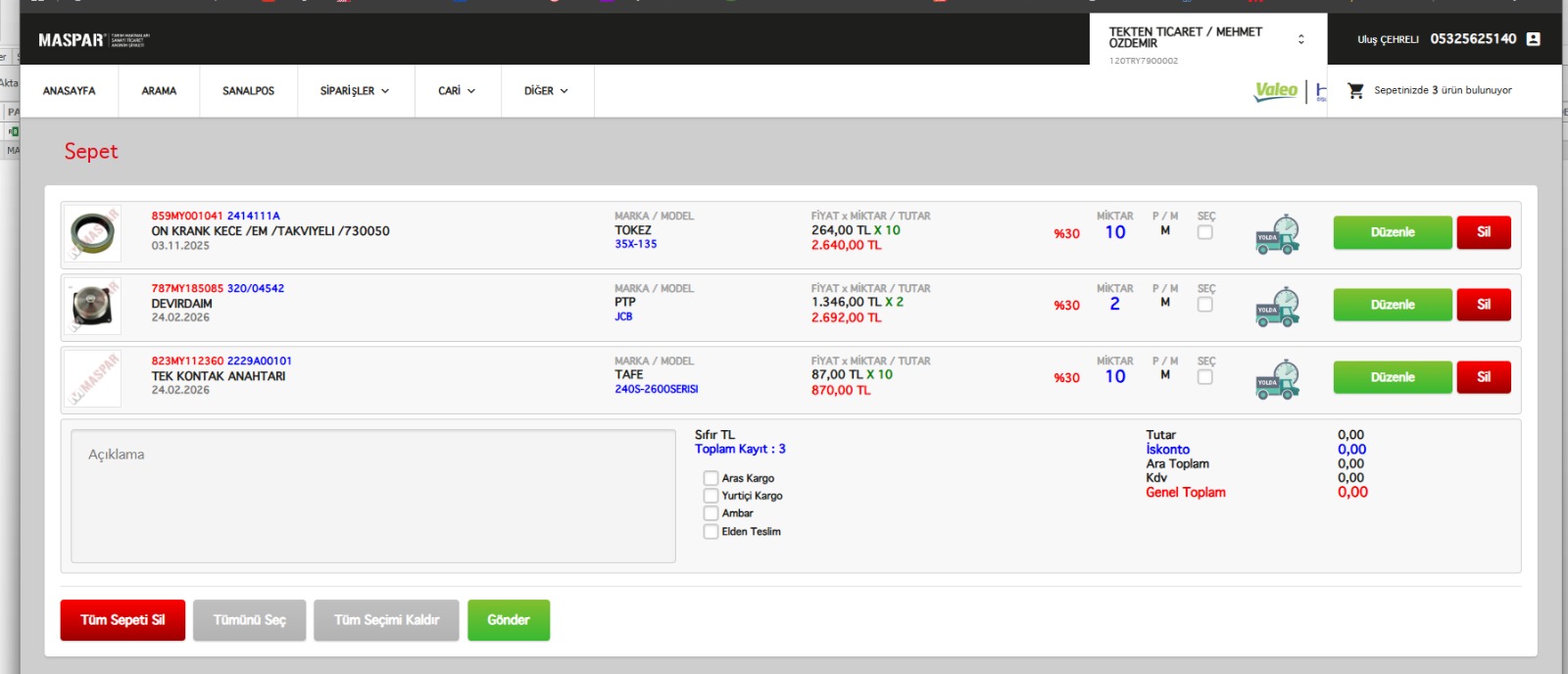Click delivery truck icon for TEK KONTAK ANAHTARI
Screen dimensions: 1568x674
click(x=1278, y=379)
